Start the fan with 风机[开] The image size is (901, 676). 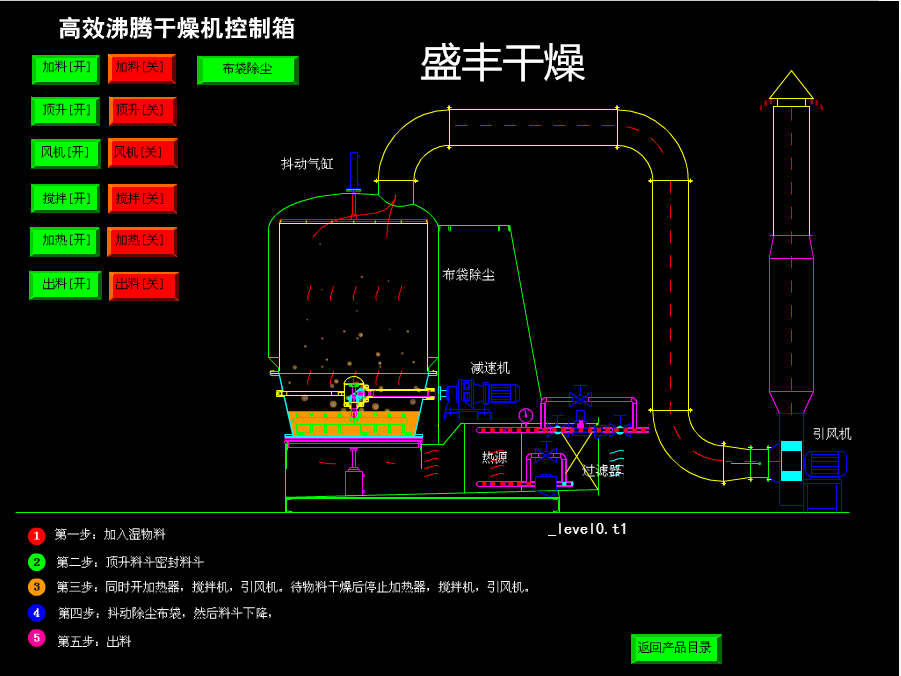(x=66, y=153)
